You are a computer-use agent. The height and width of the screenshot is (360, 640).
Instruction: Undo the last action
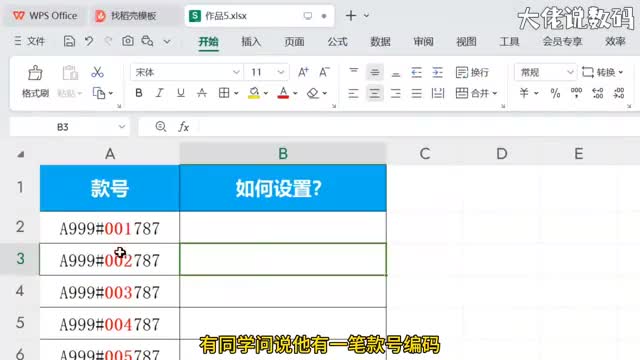pos(89,41)
